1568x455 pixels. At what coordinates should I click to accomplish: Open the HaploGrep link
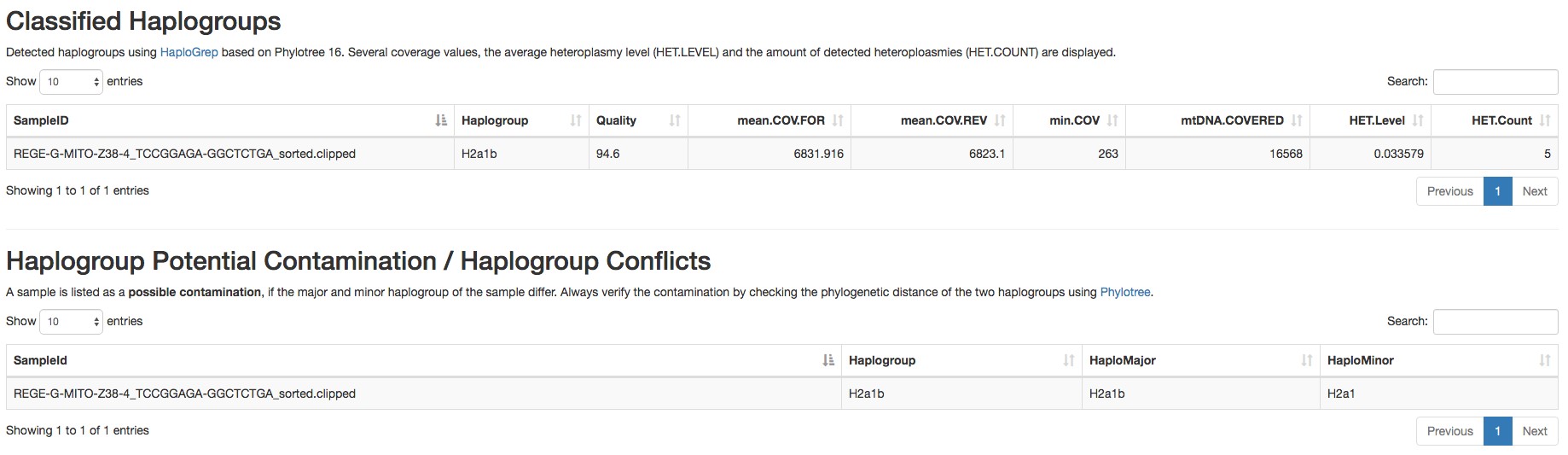[189, 52]
